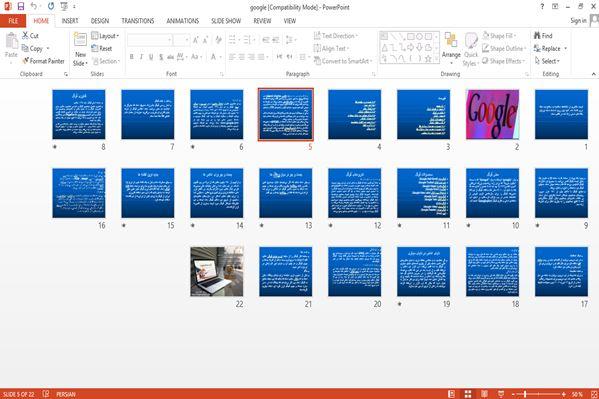Click the Replace icon
The height and width of the screenshot is (399, 599).
tap(537, 49)
